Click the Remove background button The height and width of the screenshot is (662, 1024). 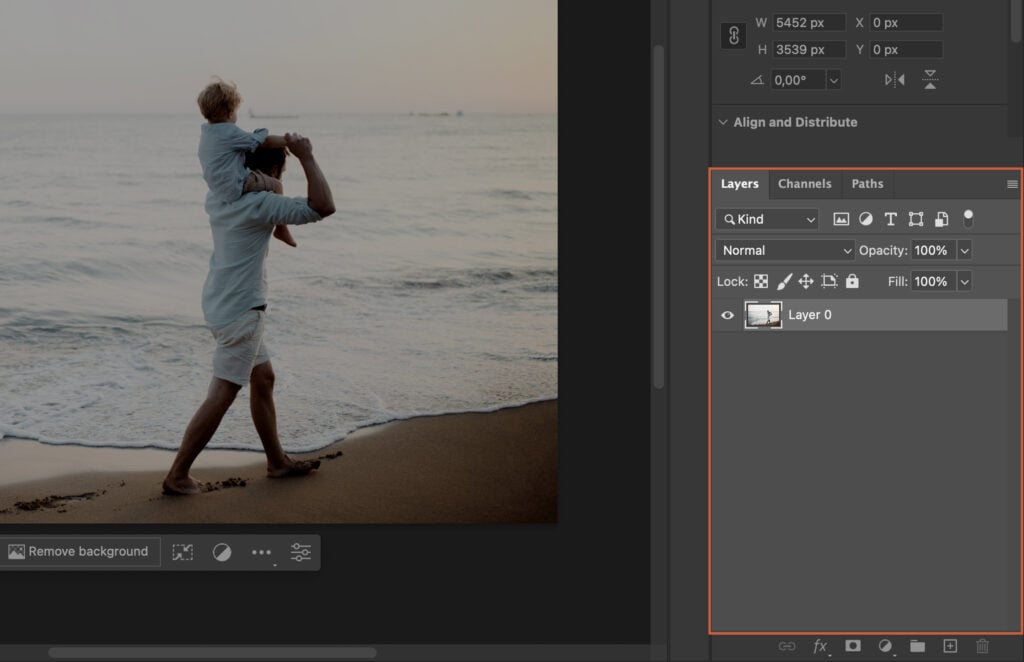pyautogui.click(x=80, y=551)
